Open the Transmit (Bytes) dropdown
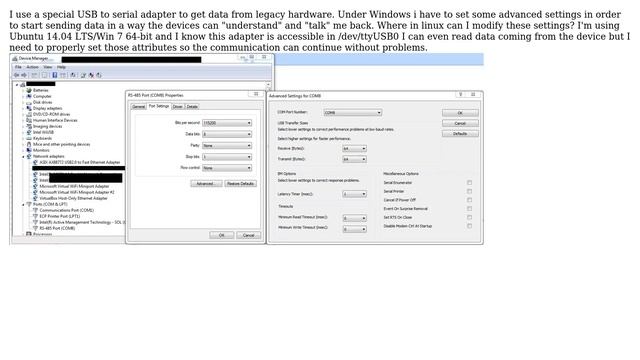Screen dimensions: 640x360 [x=354, y=159]
